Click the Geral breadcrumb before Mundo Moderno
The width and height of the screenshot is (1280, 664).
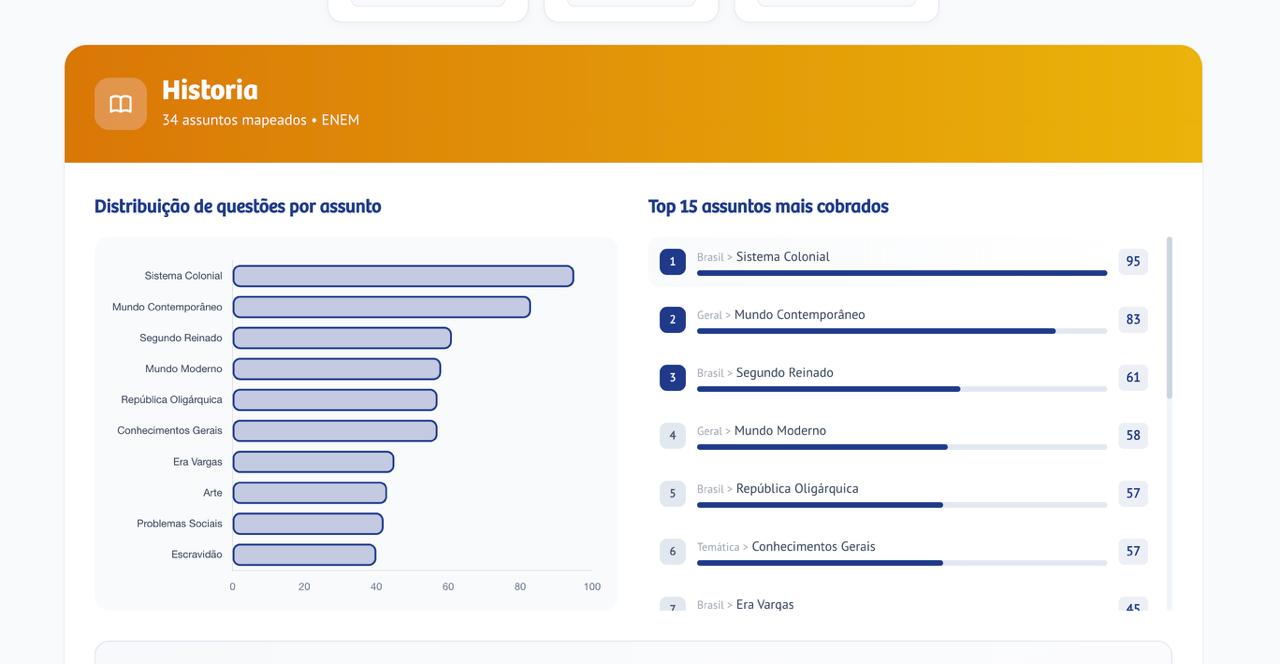(710, 430)
